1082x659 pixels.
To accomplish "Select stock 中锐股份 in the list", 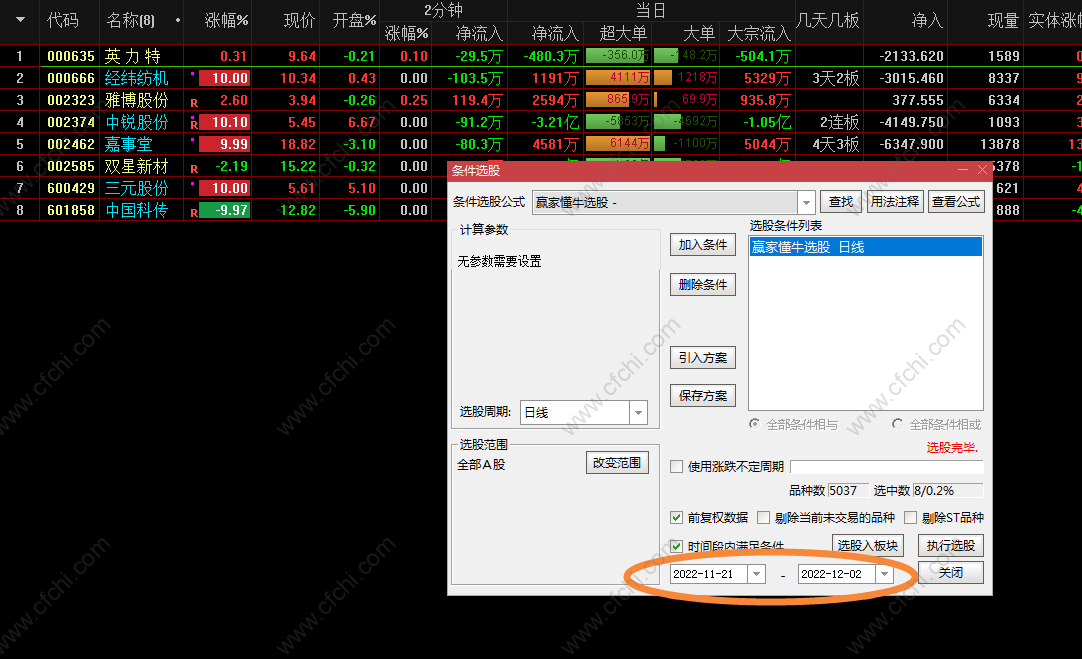I will coord(136,122).
